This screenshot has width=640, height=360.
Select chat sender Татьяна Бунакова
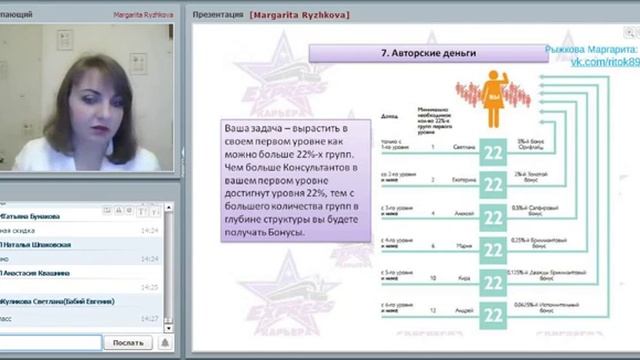30,216
